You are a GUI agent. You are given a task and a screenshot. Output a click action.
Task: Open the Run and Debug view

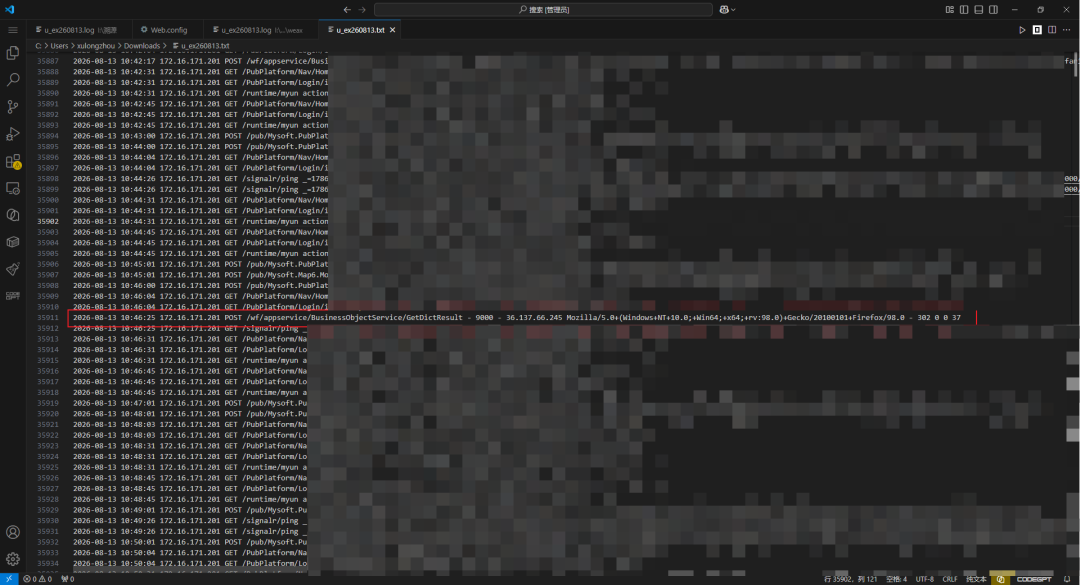pos(12,134)
